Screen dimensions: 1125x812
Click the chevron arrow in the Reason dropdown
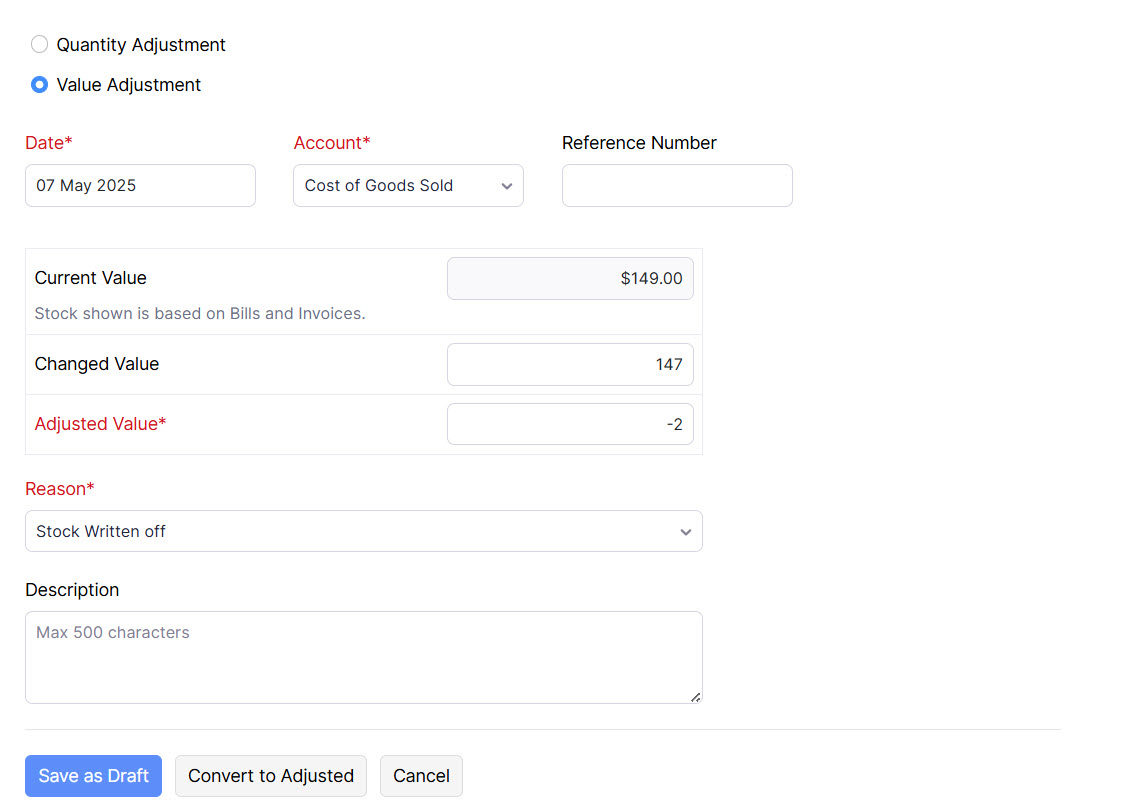coord(685,532)
